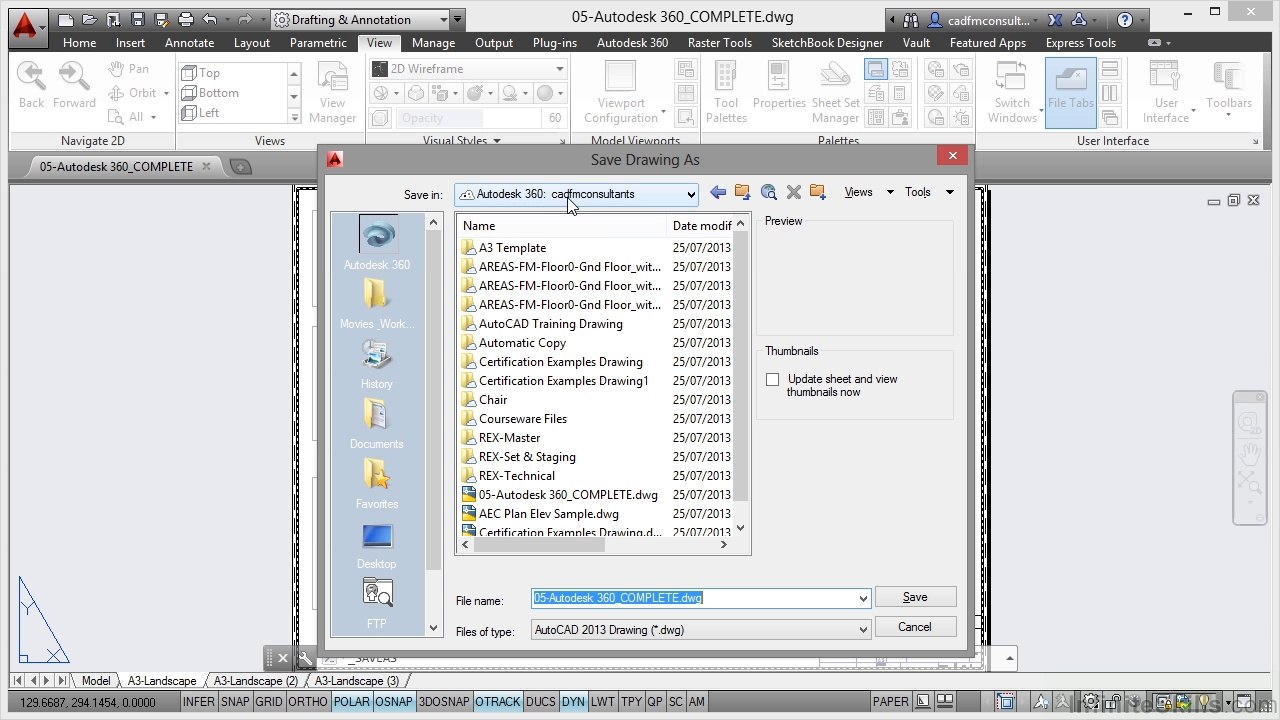The width and height of the screenshot is (1280, 720).
Task: Toggle File Tabs button in ribbon
Action: (x=1071, y=93)
